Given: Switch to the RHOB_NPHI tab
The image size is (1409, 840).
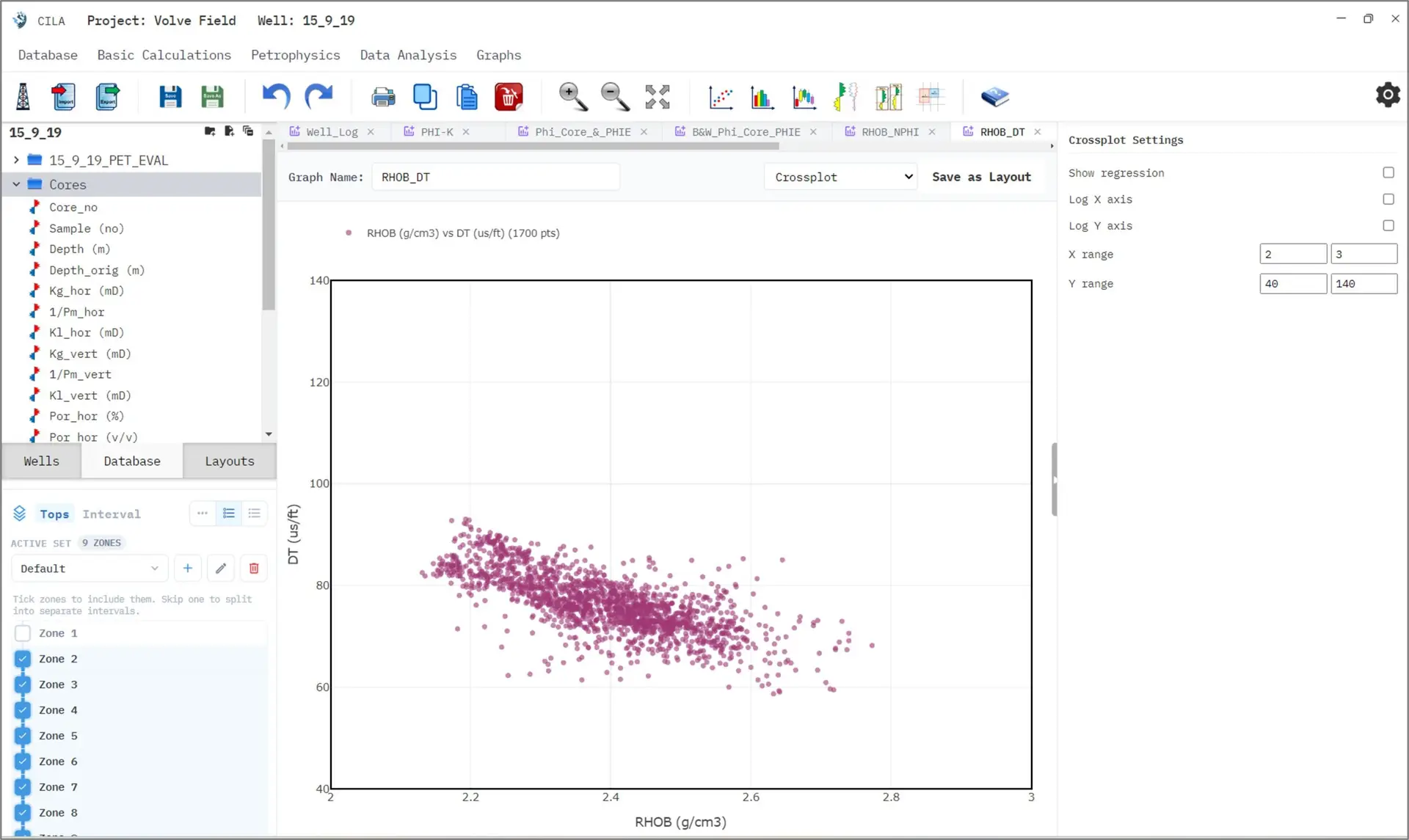Looking at the screenshot, I should pyautogui.click(x=889, y=132).
